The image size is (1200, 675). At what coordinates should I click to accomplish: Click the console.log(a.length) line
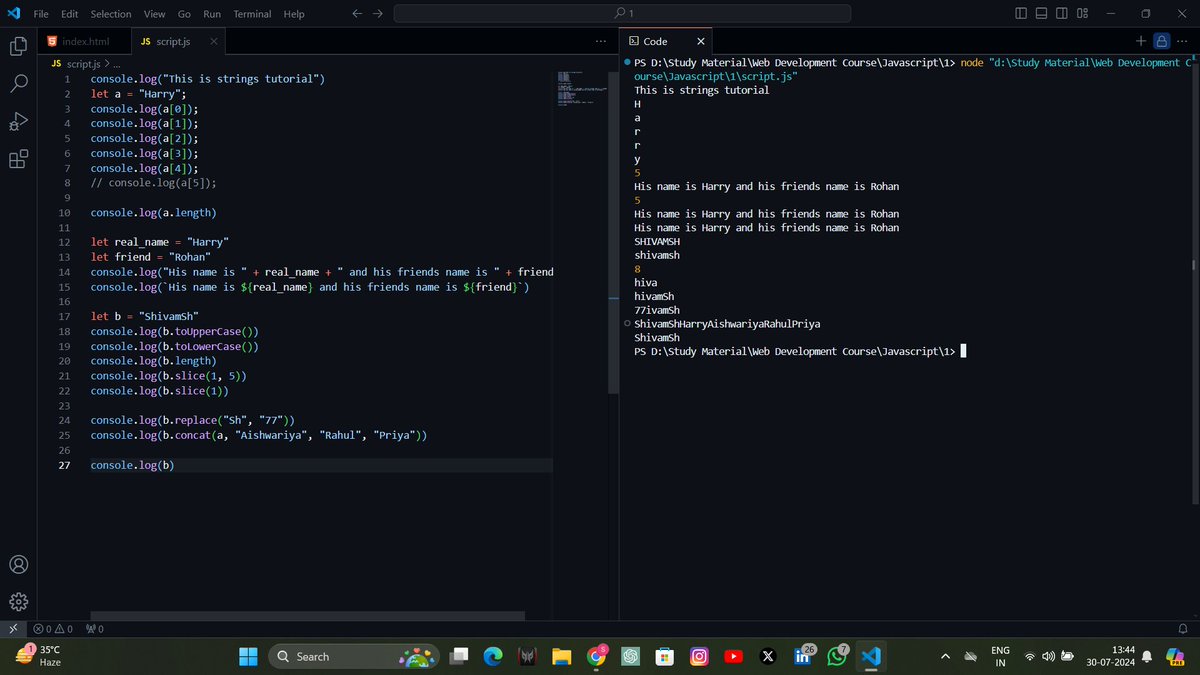pos(153,213)
